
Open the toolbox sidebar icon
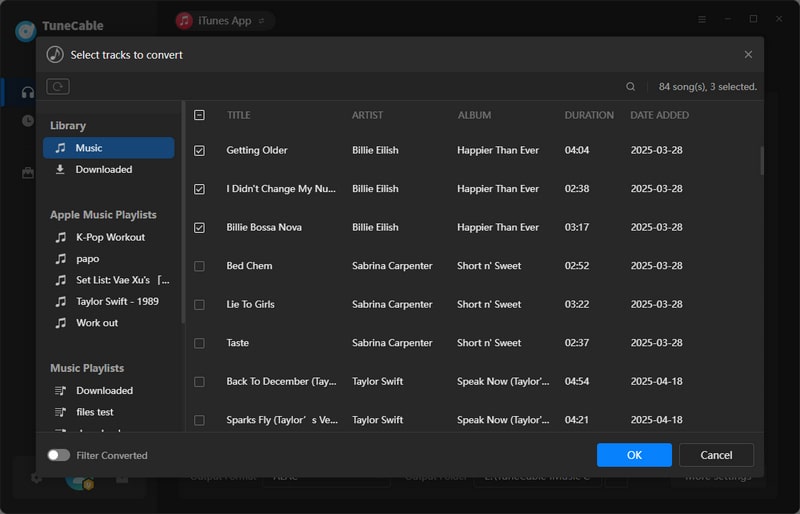pyautogui.click(x=28, y=173)
